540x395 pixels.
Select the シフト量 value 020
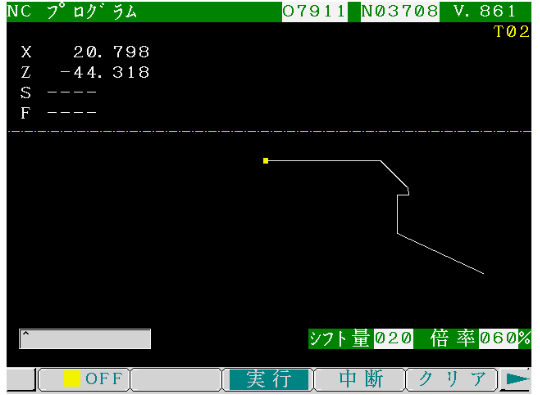[x=393, y=338]
